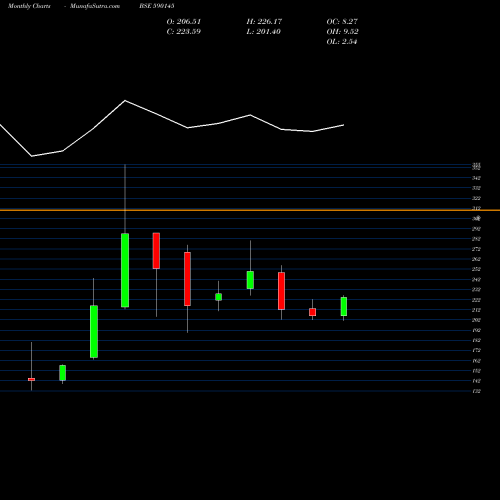Click the MunafaSutra.com site label
This screenshot has height=500, width=500.
[95, 6]
